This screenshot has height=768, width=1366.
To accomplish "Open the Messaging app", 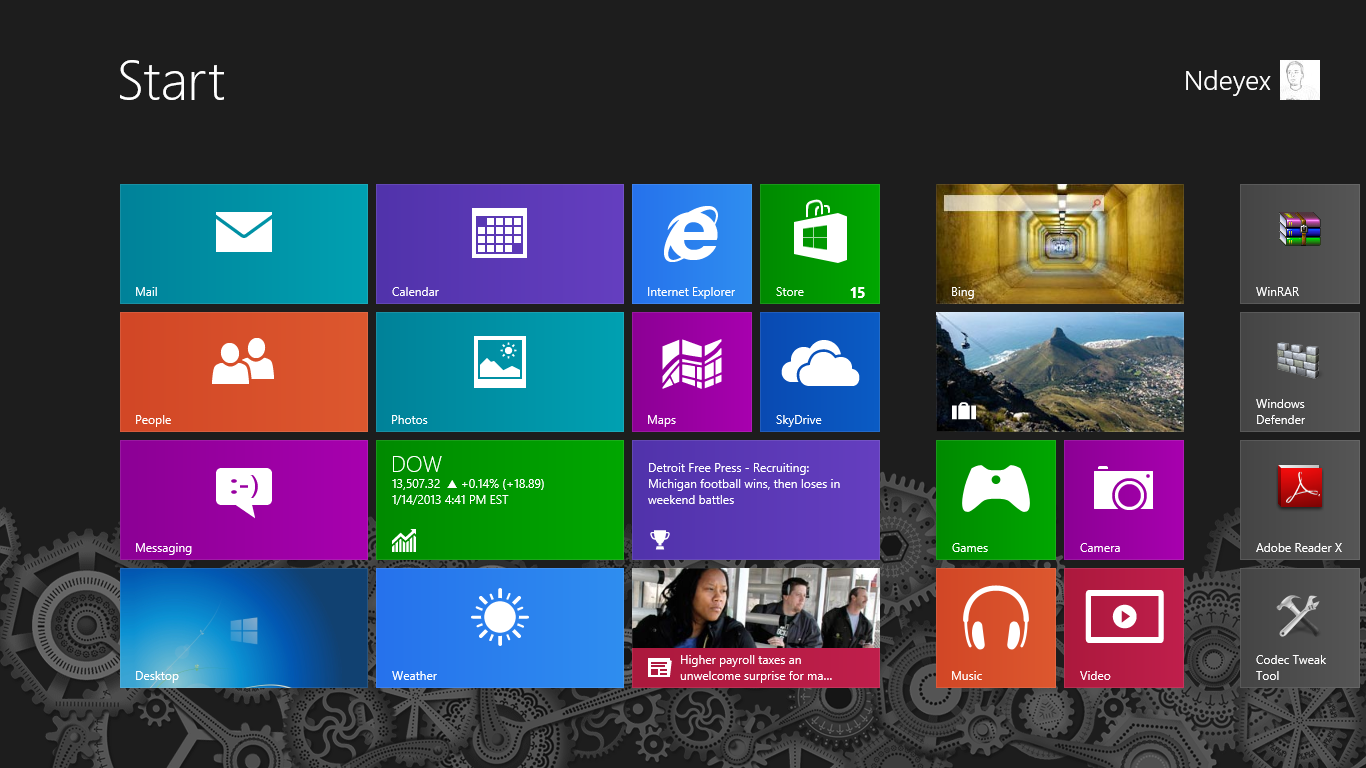I will [243, 499].
